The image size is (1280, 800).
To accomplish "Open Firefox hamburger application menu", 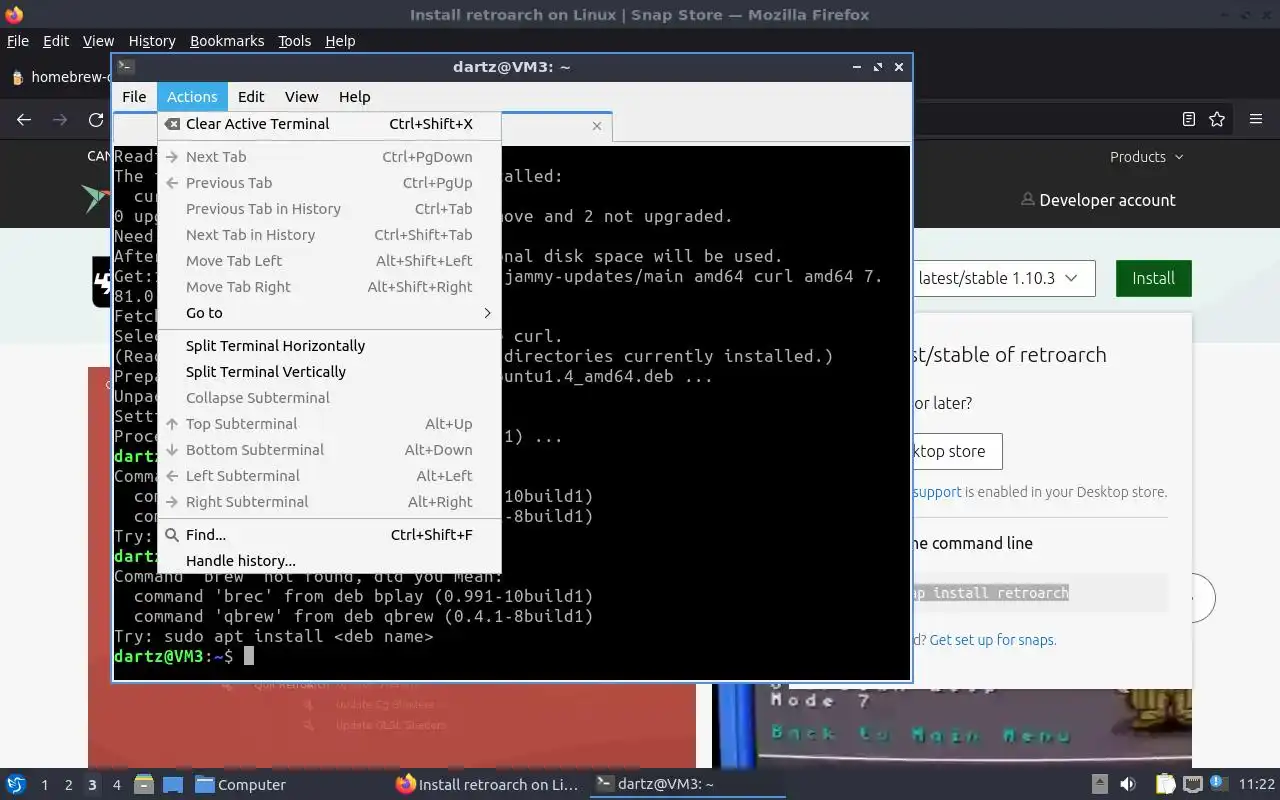I will tap(1256, 119).
